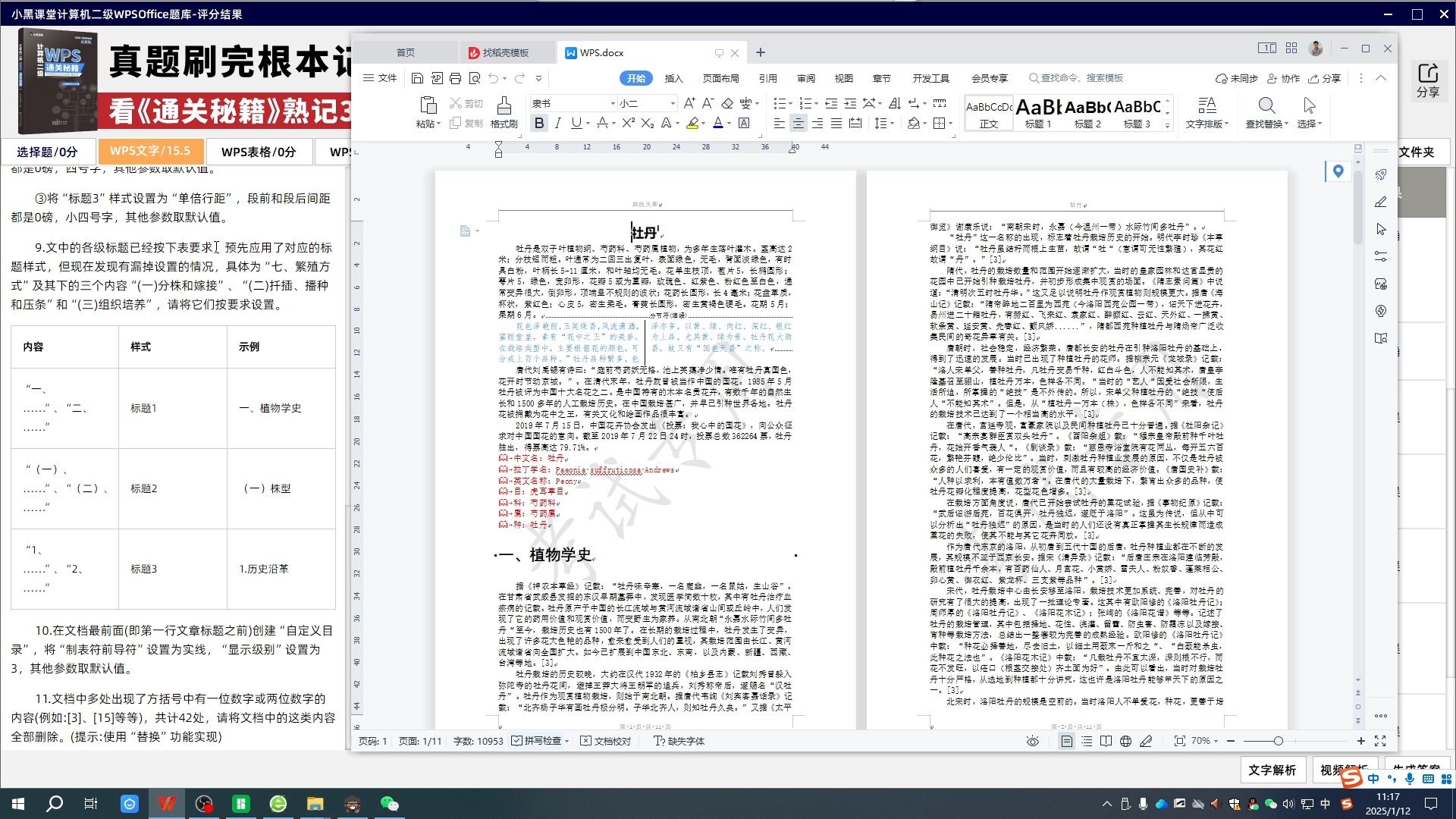The width and height of the screenshot is (1456, 819).
Task: Toggle center alignment button
Action: click(798, 123)
